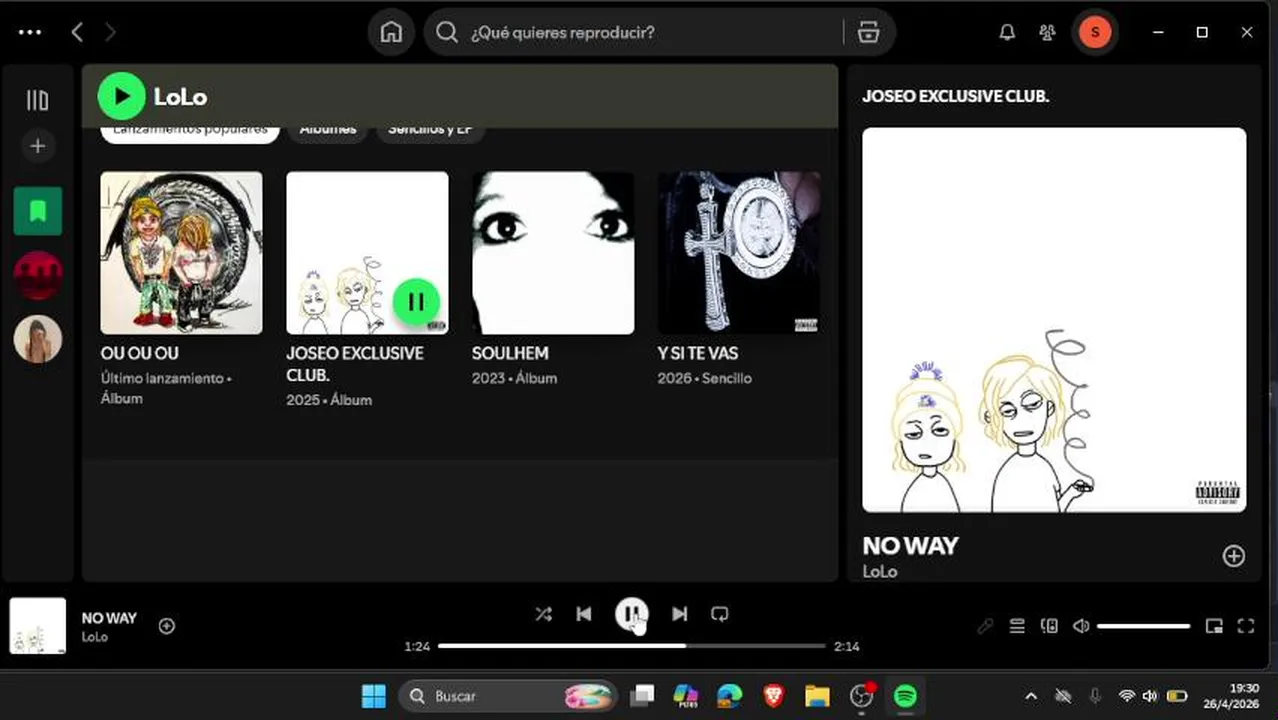This screenshot has height=720, width=1278.
Task: Open 'NO WAY' title in right panel
Action: pos(911,546)
